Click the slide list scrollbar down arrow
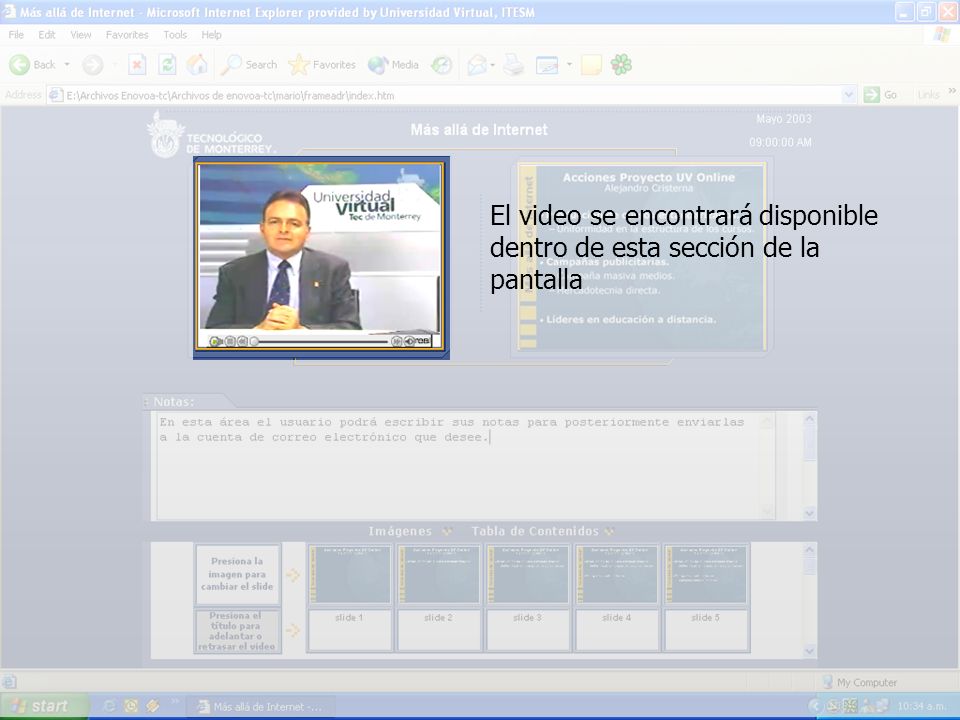Image resolution: width=960 pixels, height=720 pixels. (809, 651)
